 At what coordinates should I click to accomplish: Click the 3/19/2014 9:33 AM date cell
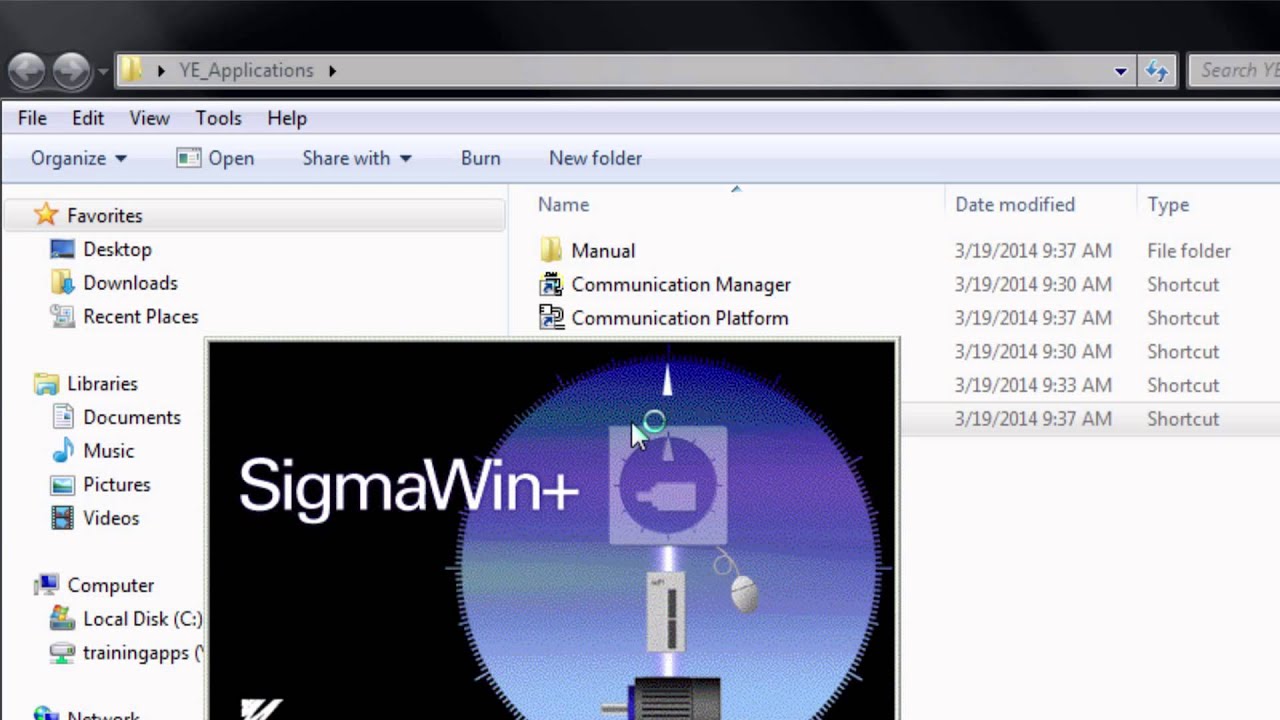(x=1033, y=385)
